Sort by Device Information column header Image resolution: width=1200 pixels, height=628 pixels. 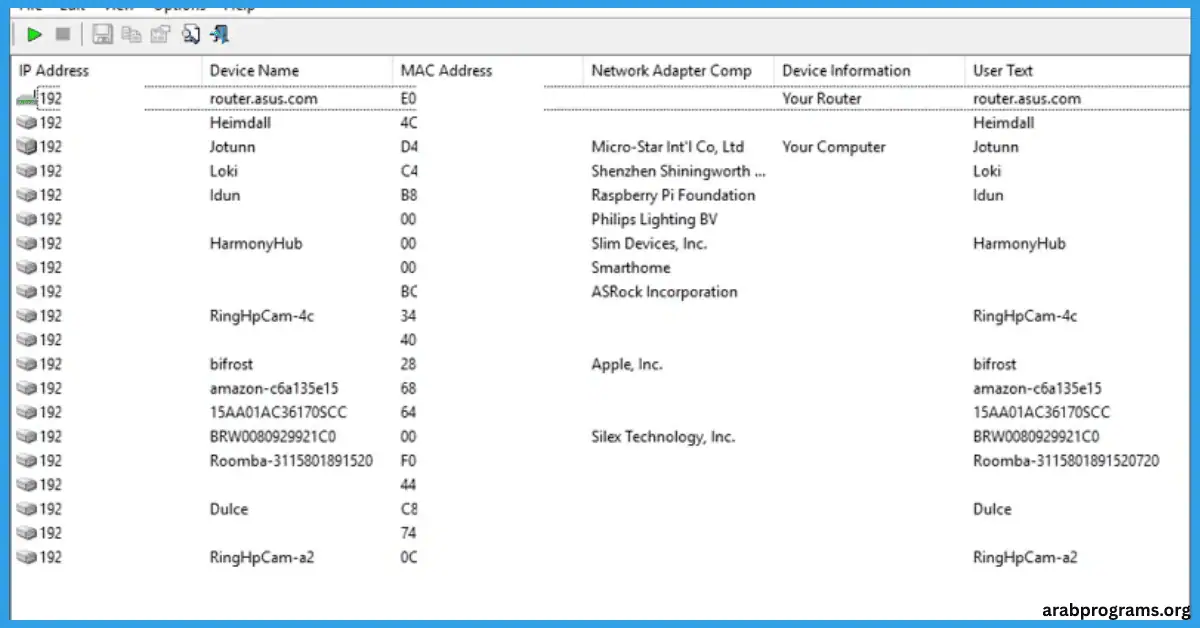(869, 71)
